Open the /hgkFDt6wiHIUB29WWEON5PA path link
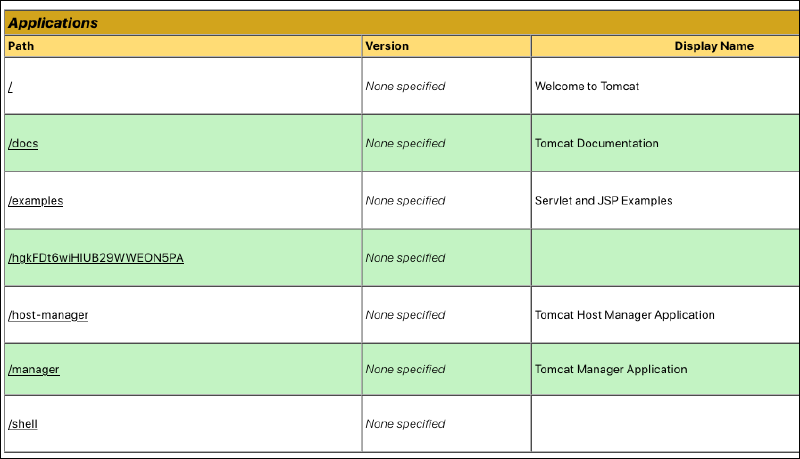Image resolution: width=800 pixels, height=459 pixels. click(96, 258)
